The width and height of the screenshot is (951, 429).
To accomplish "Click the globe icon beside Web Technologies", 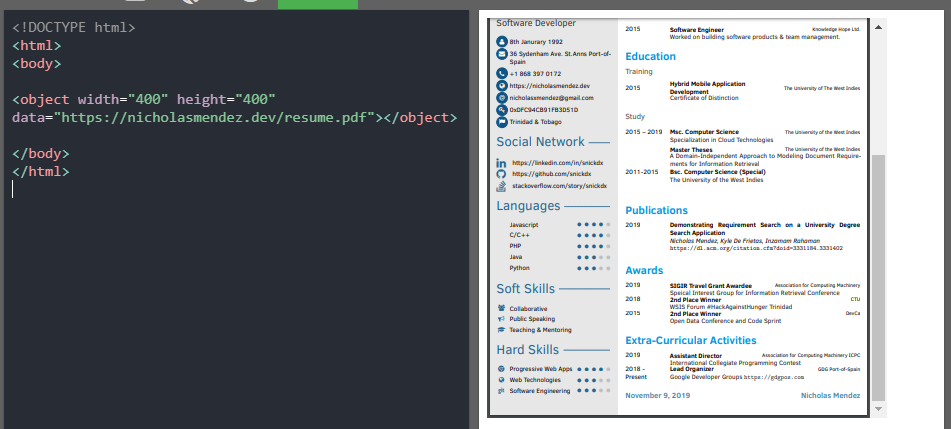I will coord(501,380).
